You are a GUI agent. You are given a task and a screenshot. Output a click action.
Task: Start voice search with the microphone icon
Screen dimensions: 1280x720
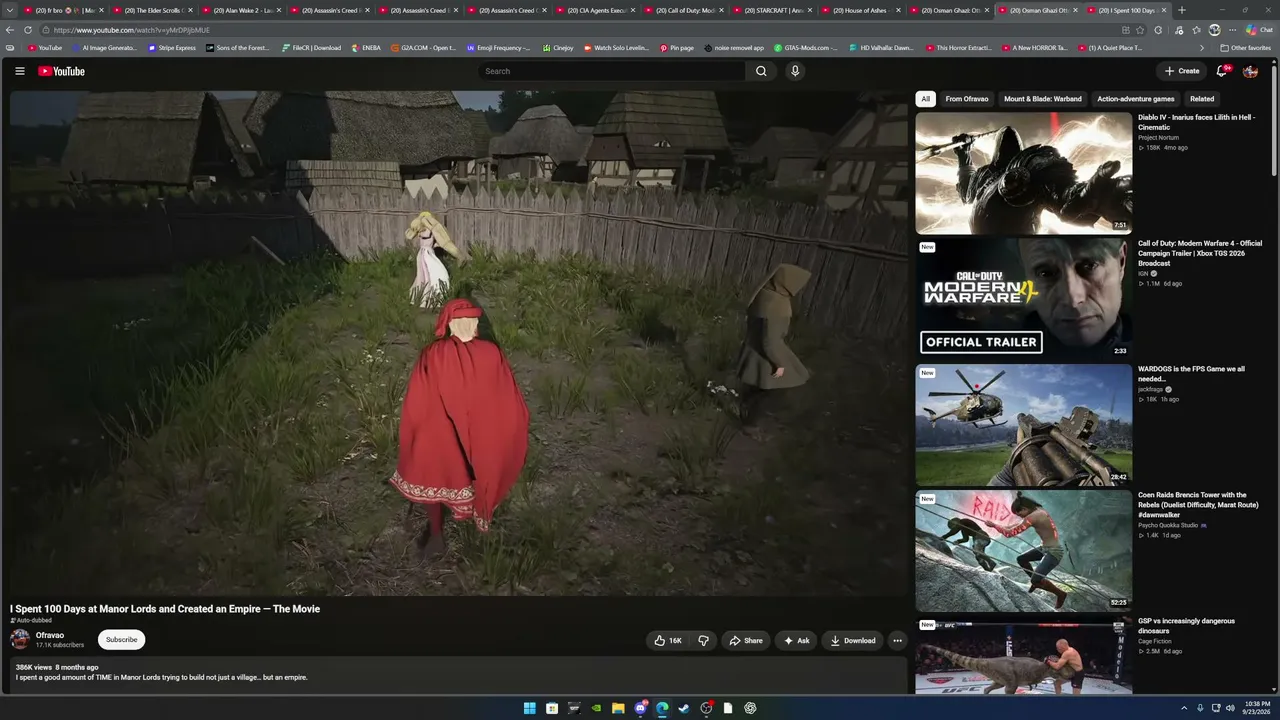[x=795, y=71]
